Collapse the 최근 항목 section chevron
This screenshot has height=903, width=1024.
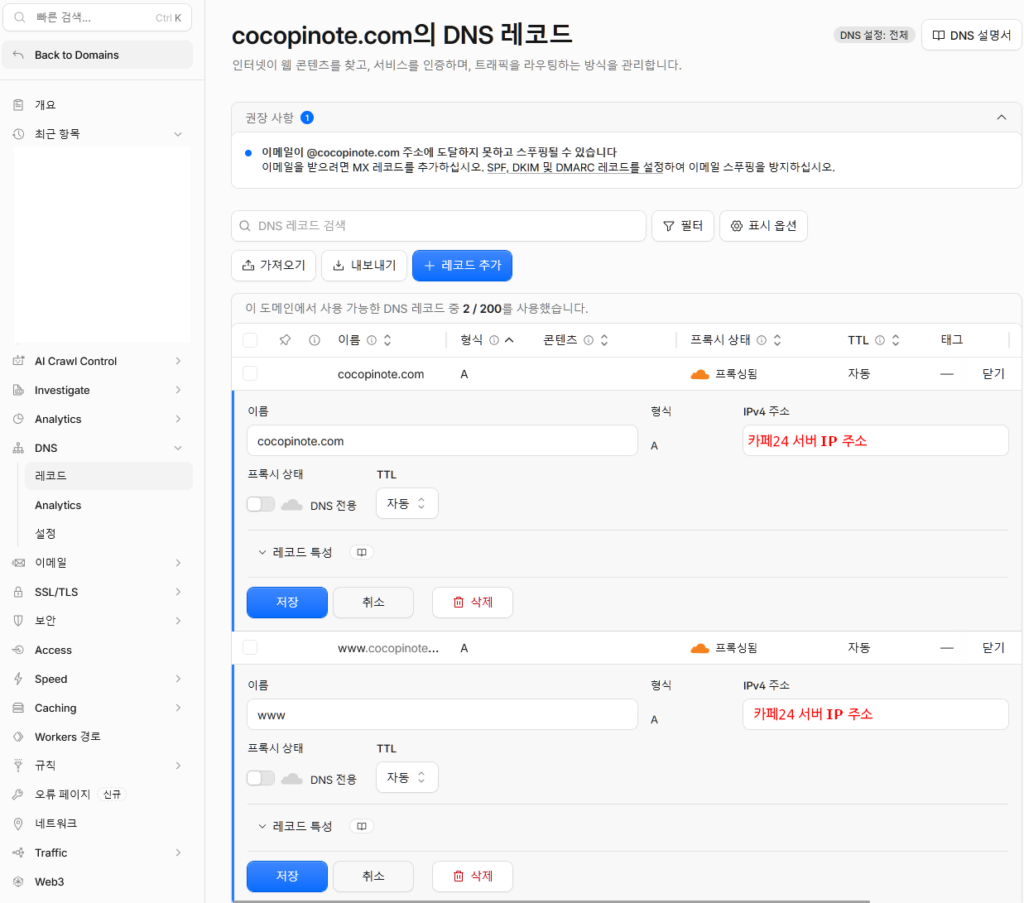coord(178,134)
